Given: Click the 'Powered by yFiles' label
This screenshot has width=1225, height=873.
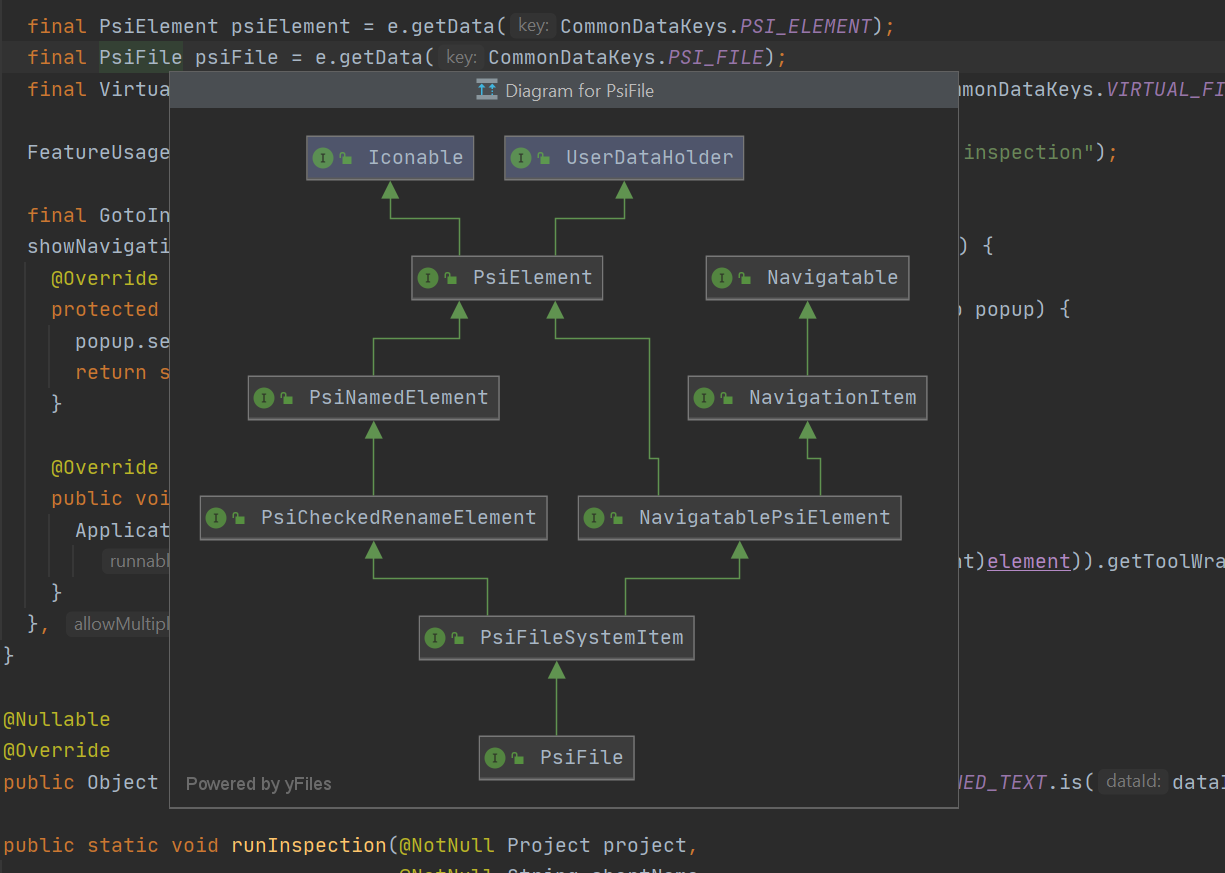Looking at the screenshot, I should 259,784.
